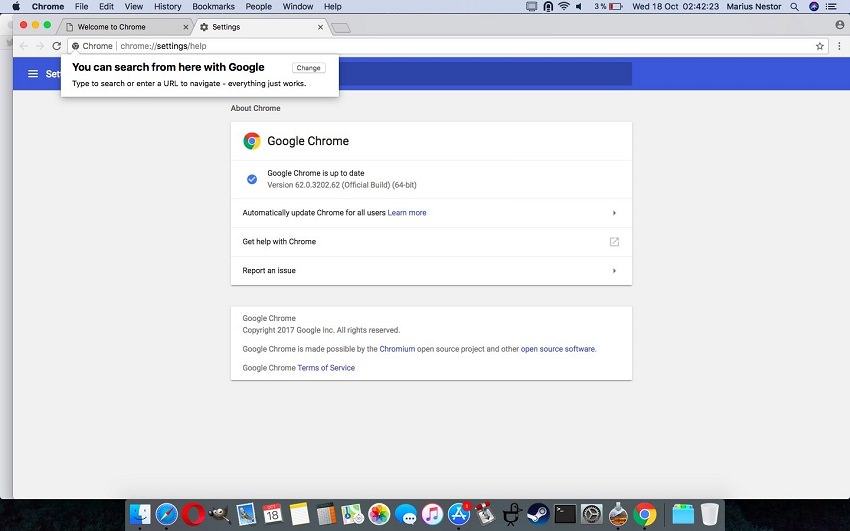Image resolution: width=850 pixels, height=531 pixels.
Task: Launch Safari from the dock
Action: (x=166, y=514)
